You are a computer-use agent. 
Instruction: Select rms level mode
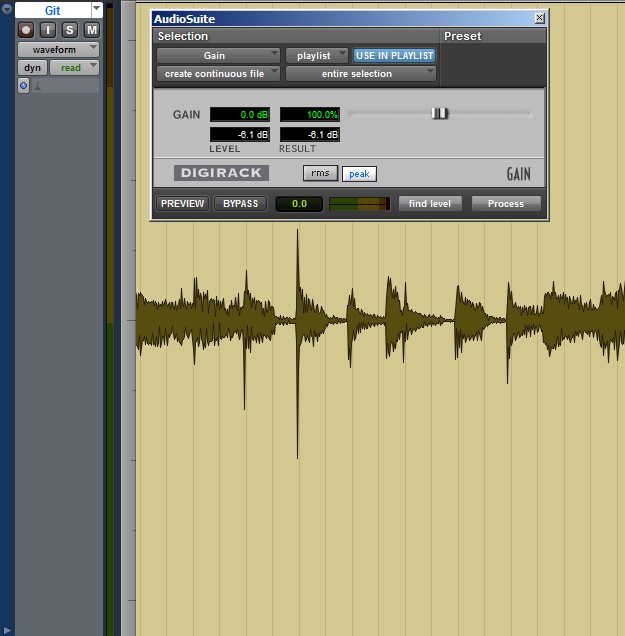click(x=320, y=173)
